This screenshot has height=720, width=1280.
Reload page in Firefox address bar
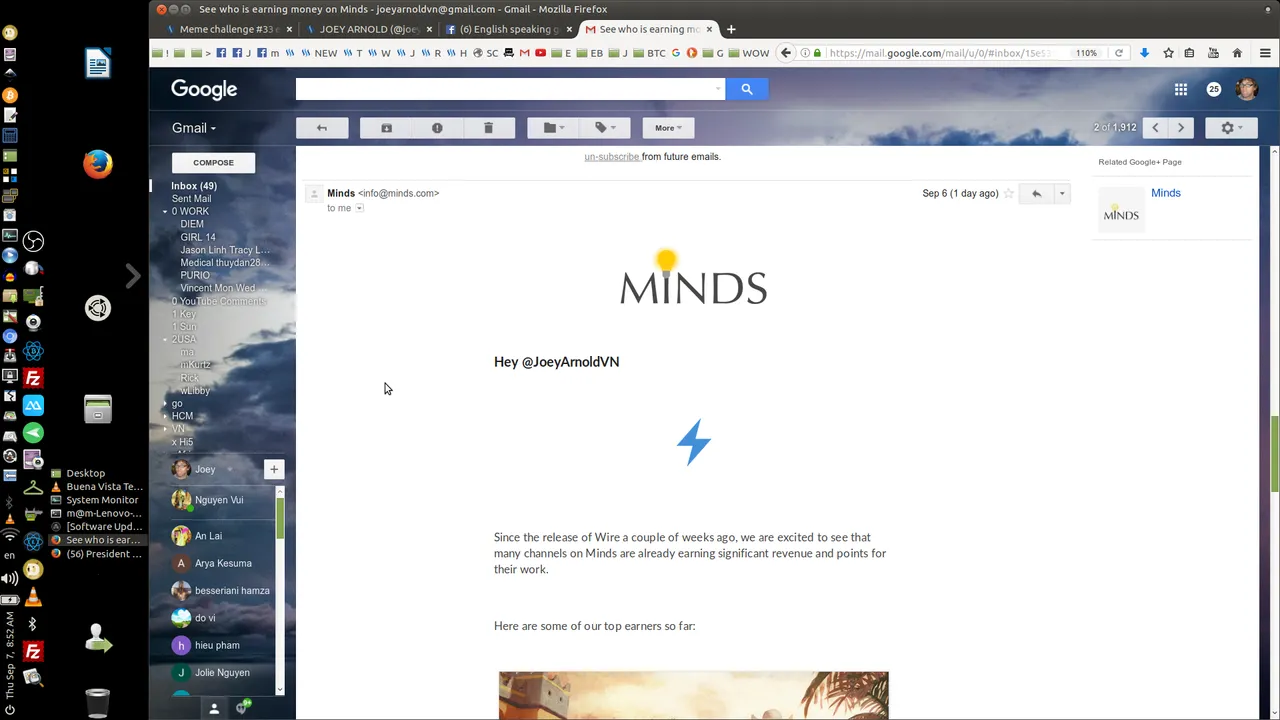pyautogui.click(x=1119, y=53)
